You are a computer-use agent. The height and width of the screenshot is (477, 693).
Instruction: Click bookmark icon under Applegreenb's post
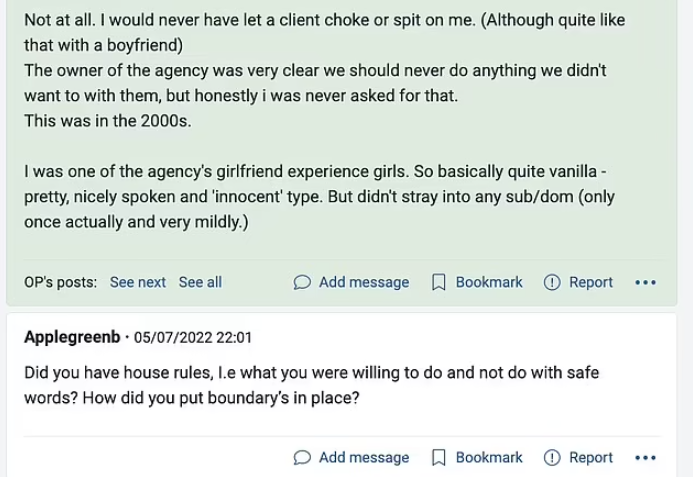pyautogui.click(x=438, y=458)
